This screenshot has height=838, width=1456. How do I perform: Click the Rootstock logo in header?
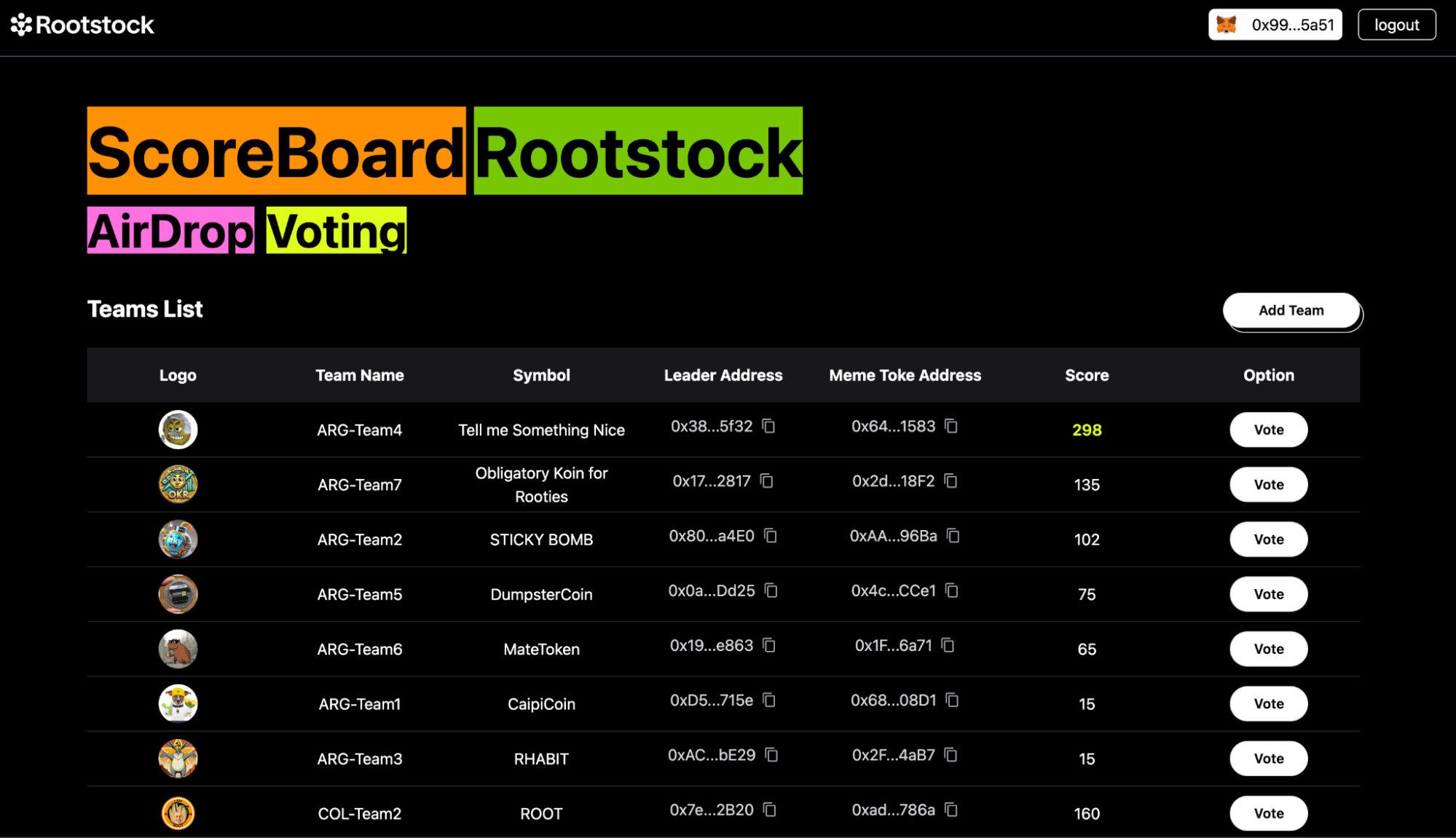click(x=82, y=25)
